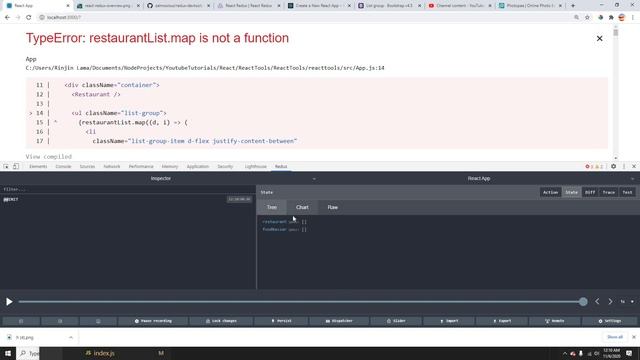Select the @@INIT action in the list
This screenshot has height=360, width=640.
pos(128,199)
